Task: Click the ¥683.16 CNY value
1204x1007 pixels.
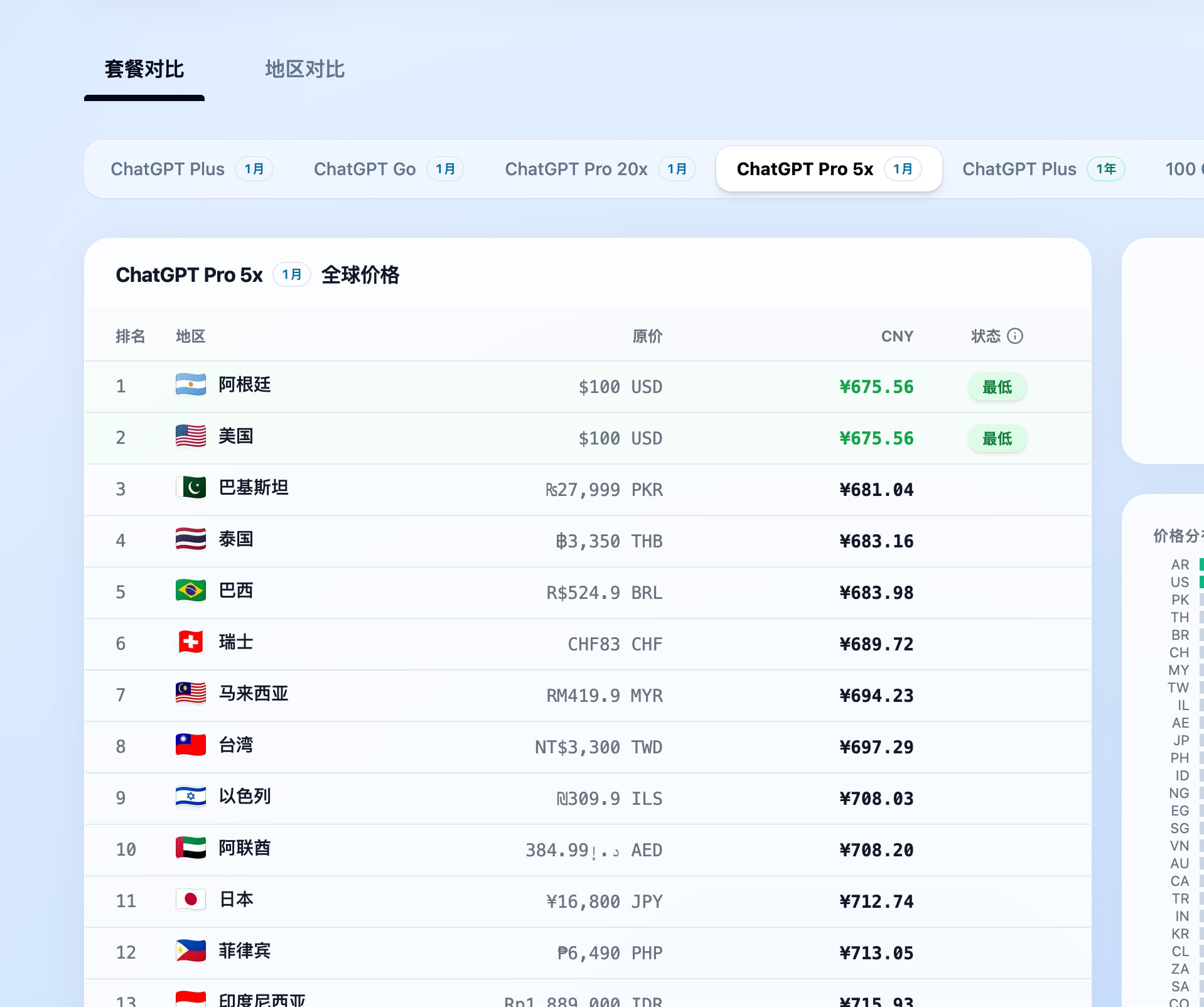Action: (876, 541)
